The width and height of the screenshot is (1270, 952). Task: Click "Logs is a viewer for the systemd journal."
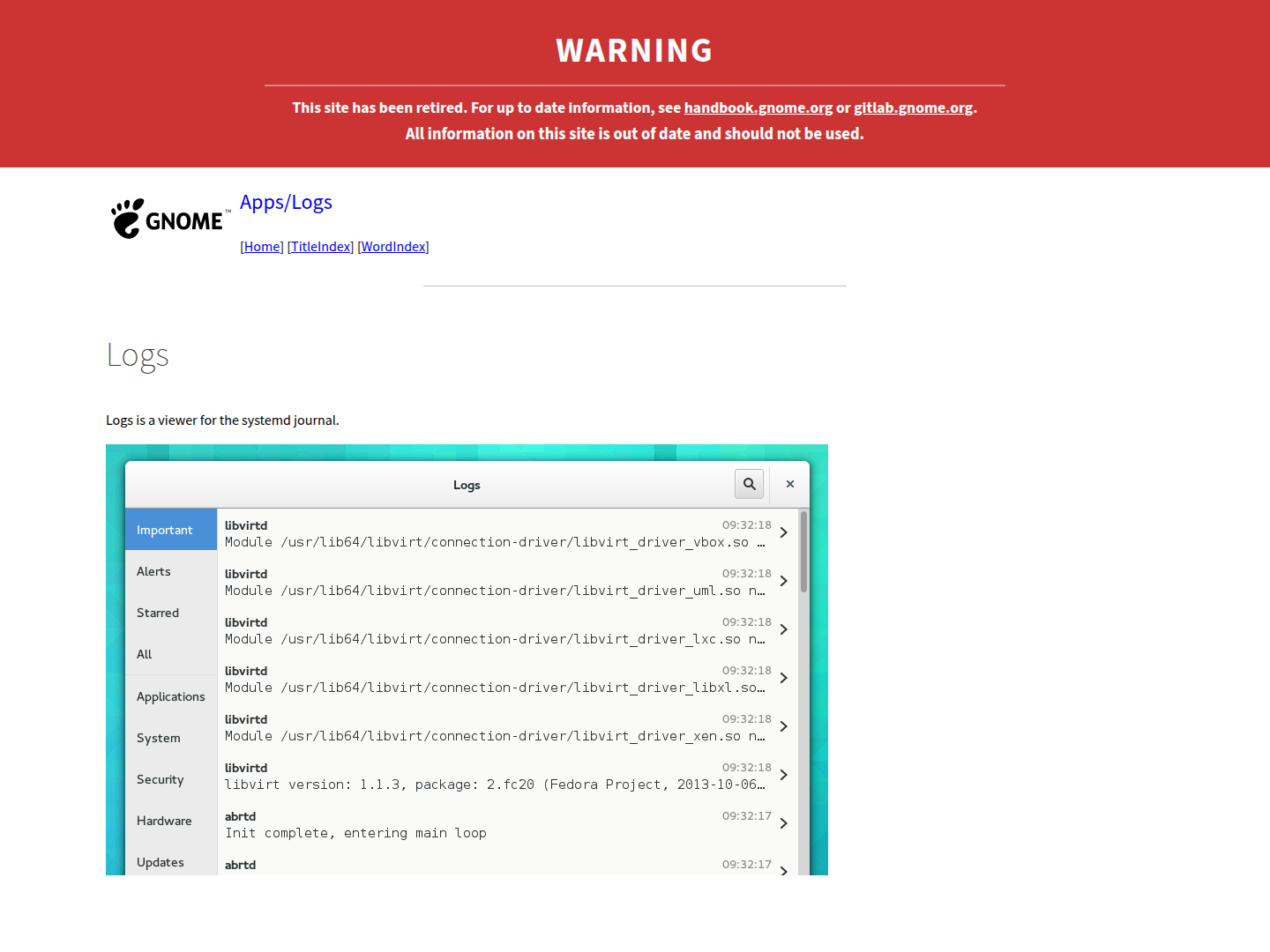pos(222,420)
